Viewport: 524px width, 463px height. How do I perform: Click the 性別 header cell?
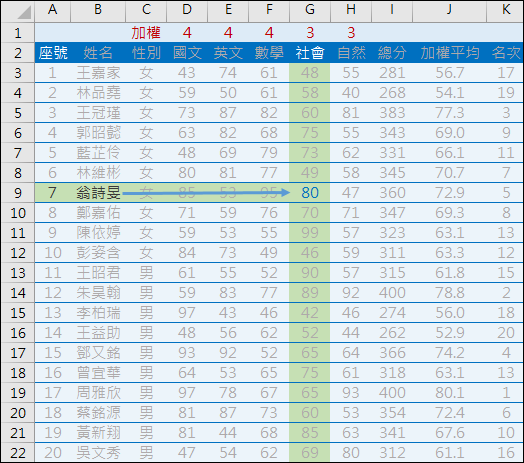pos(146,53)
